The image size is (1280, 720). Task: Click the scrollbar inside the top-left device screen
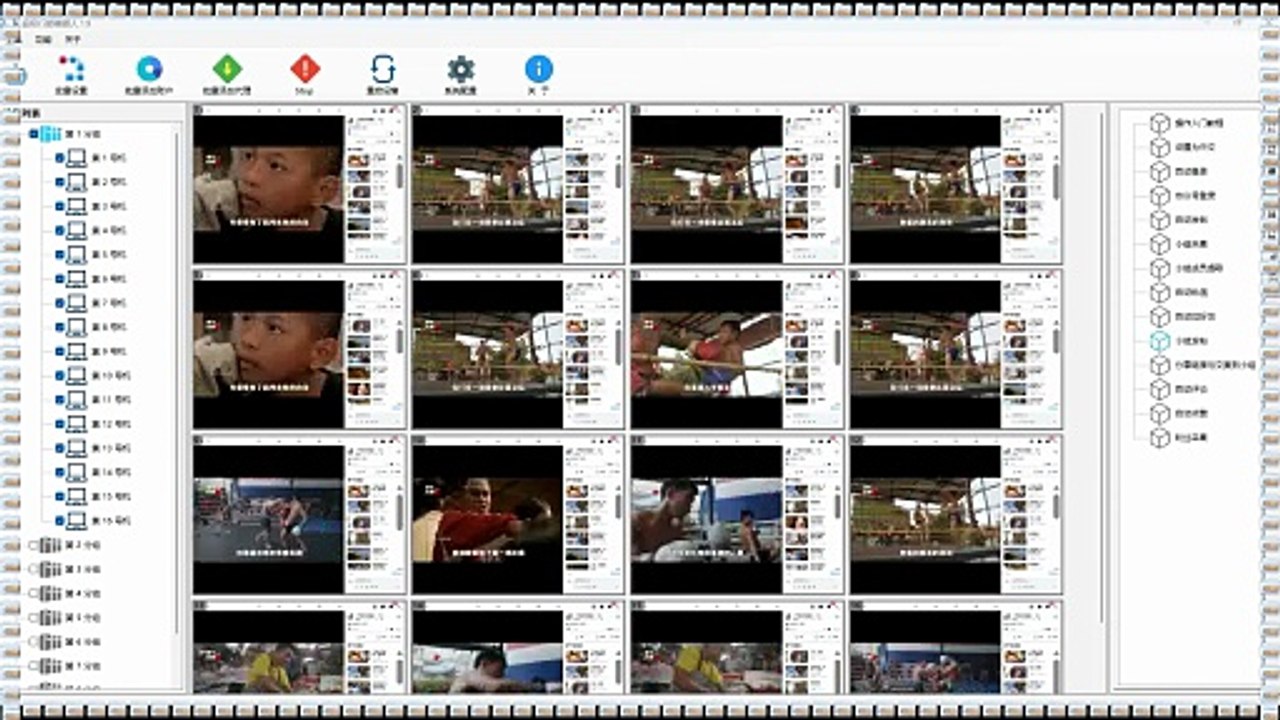coord(400,175)
